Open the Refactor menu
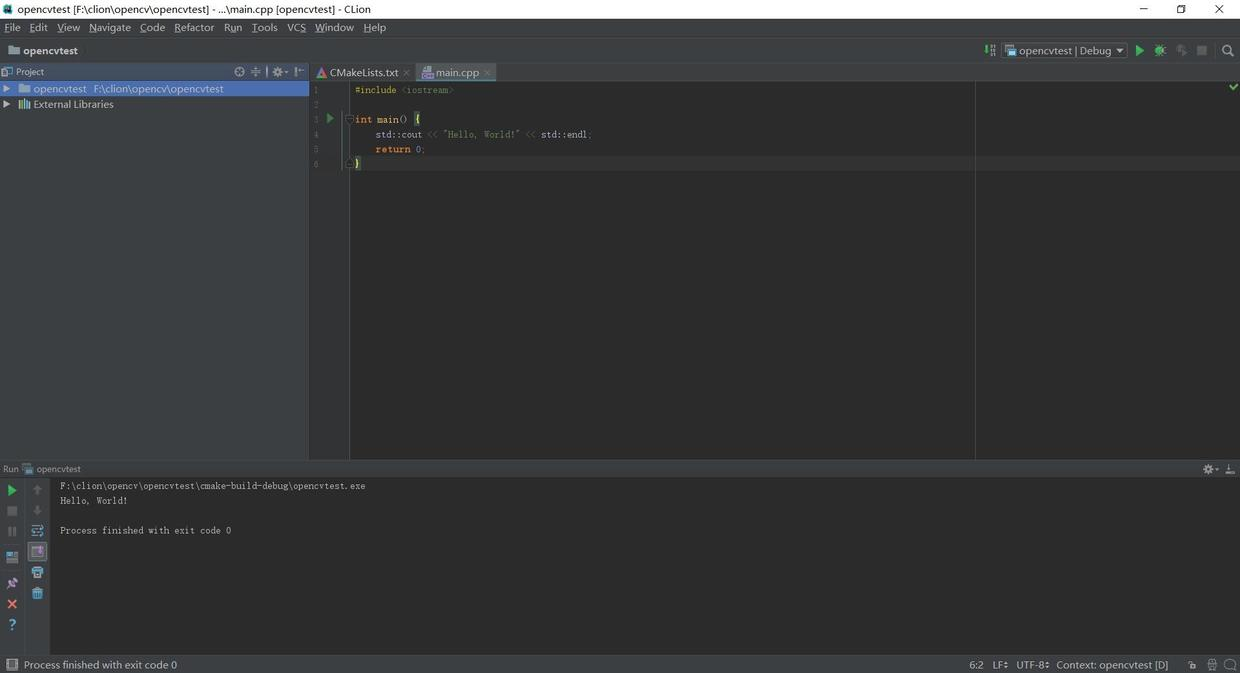Viewport: 1240px width, 673px height. click(x=194, y=28)
